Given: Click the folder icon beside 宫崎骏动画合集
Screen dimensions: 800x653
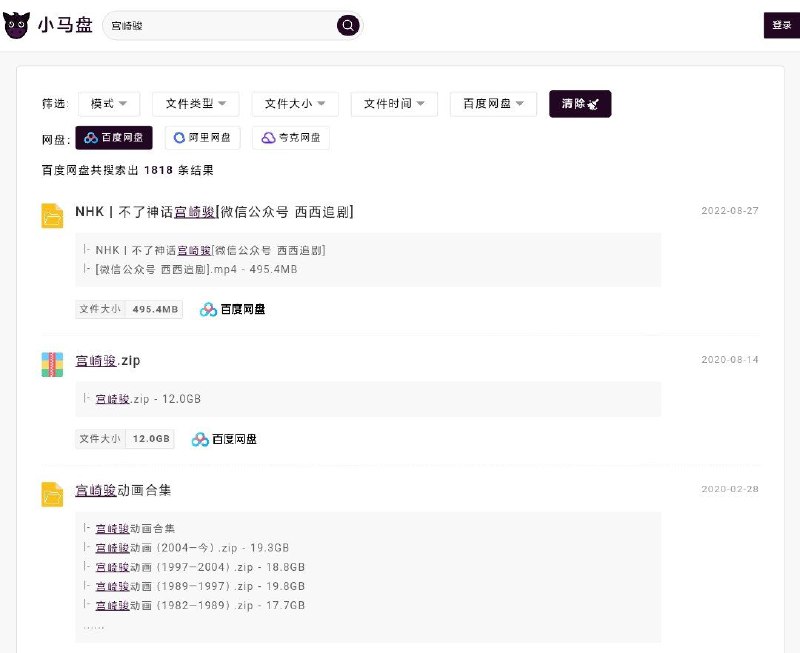Looking at the screenshot, I should tap(52, 494).
